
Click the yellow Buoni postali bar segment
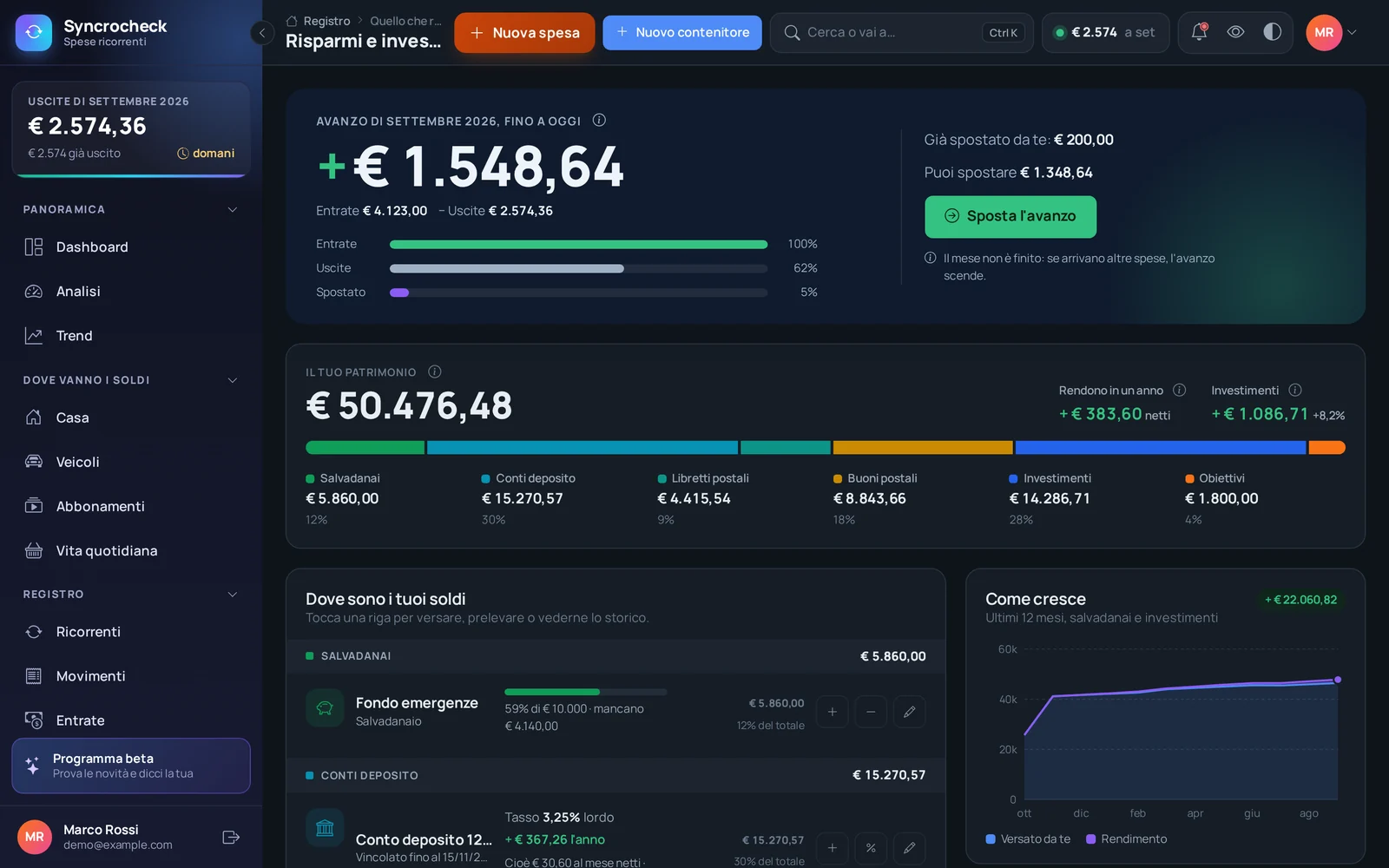[923, 448]
